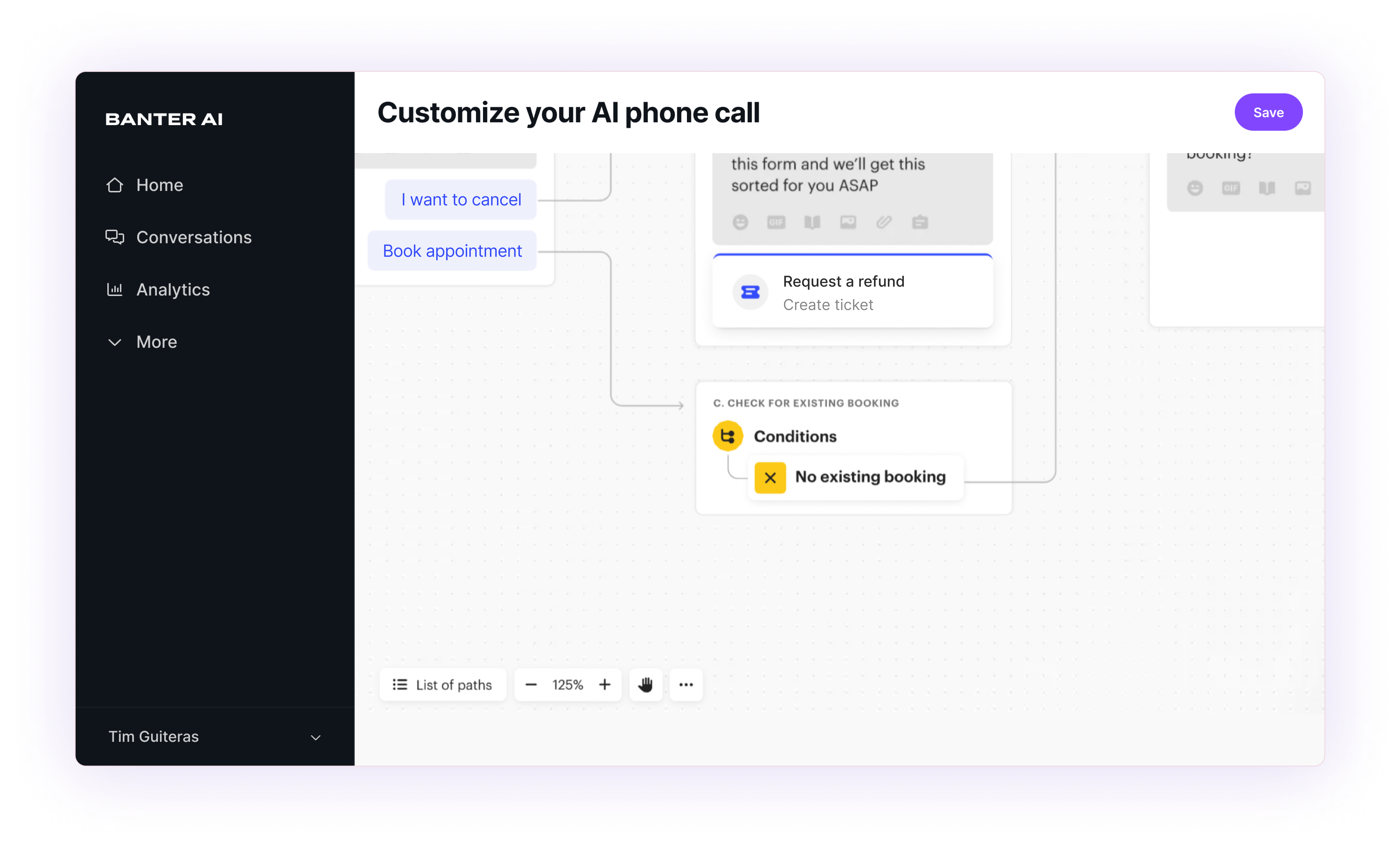Zoom out with the minus button

click(531, 685)
